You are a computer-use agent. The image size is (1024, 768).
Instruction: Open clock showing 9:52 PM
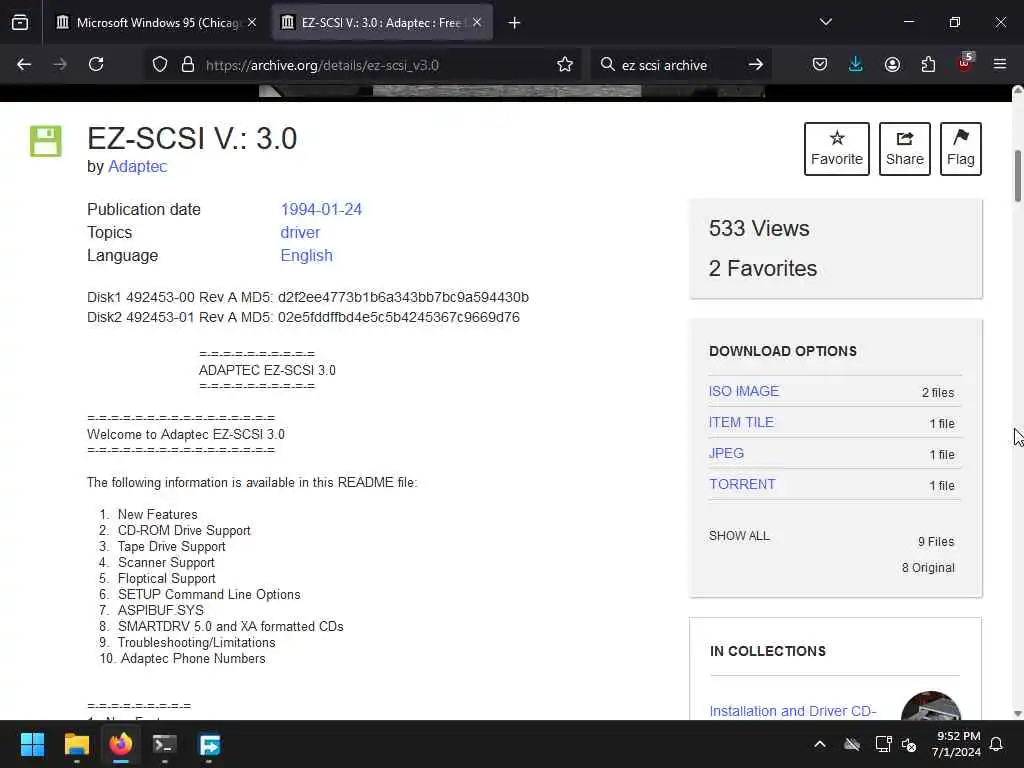coord(956,744)
